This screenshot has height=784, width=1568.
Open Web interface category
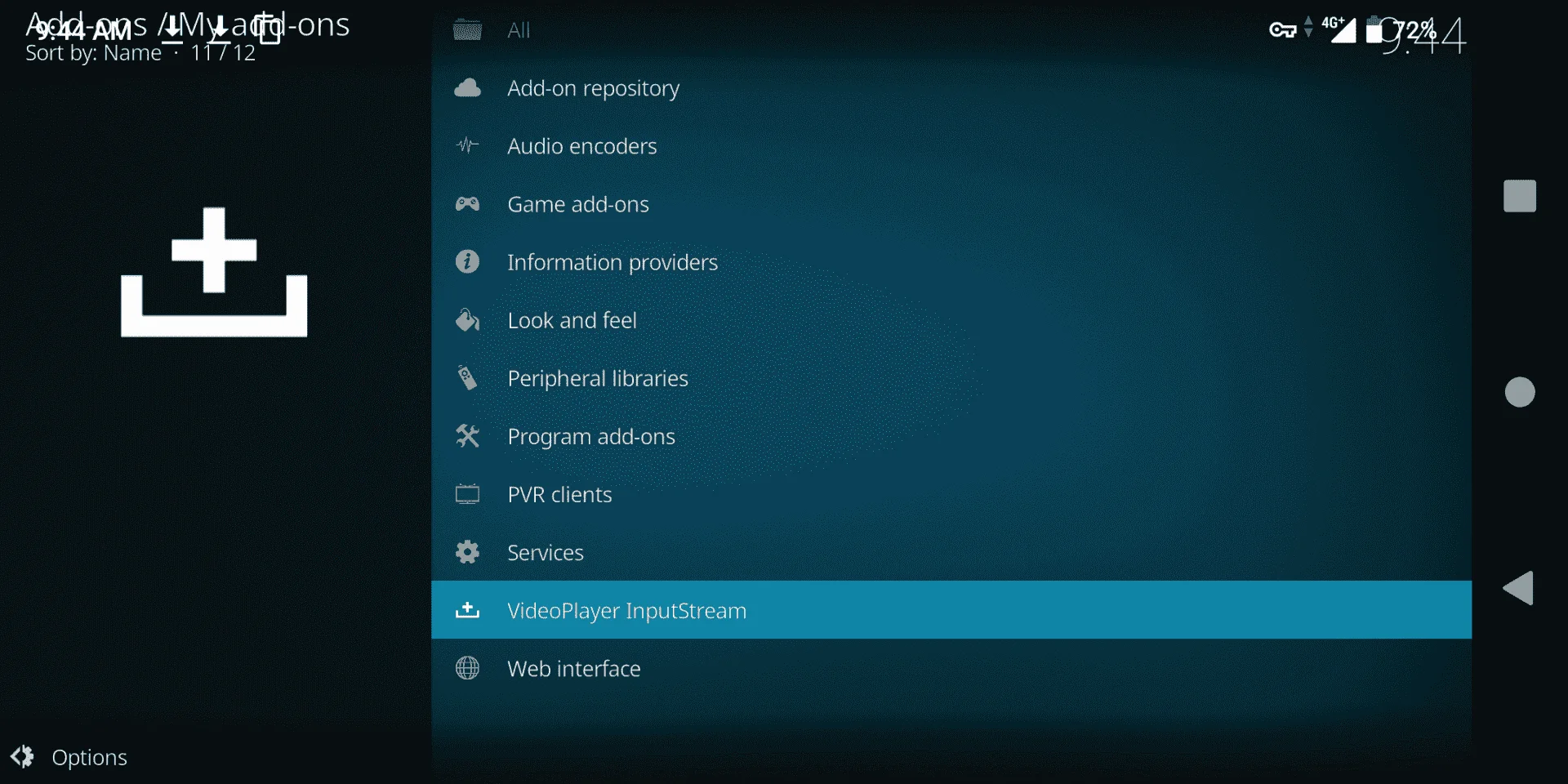[951, 668]
